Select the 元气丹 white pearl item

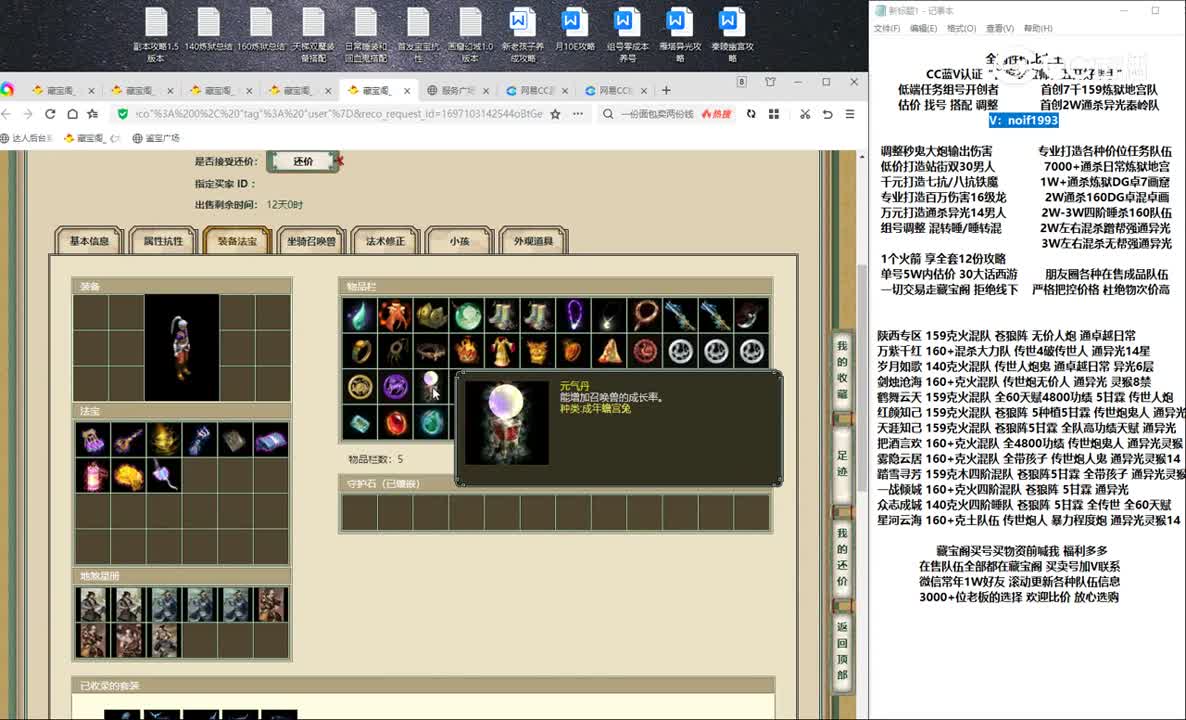point(431,386)
